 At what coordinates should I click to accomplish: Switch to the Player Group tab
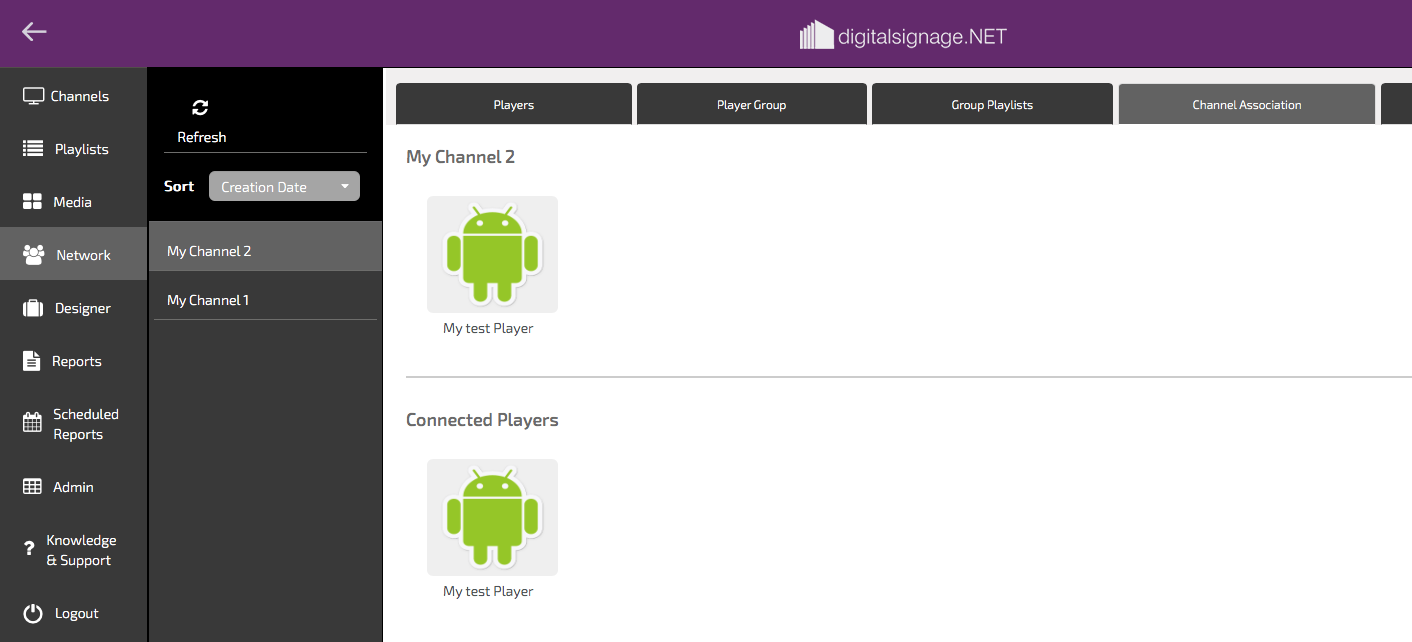(x=752, y=104)
